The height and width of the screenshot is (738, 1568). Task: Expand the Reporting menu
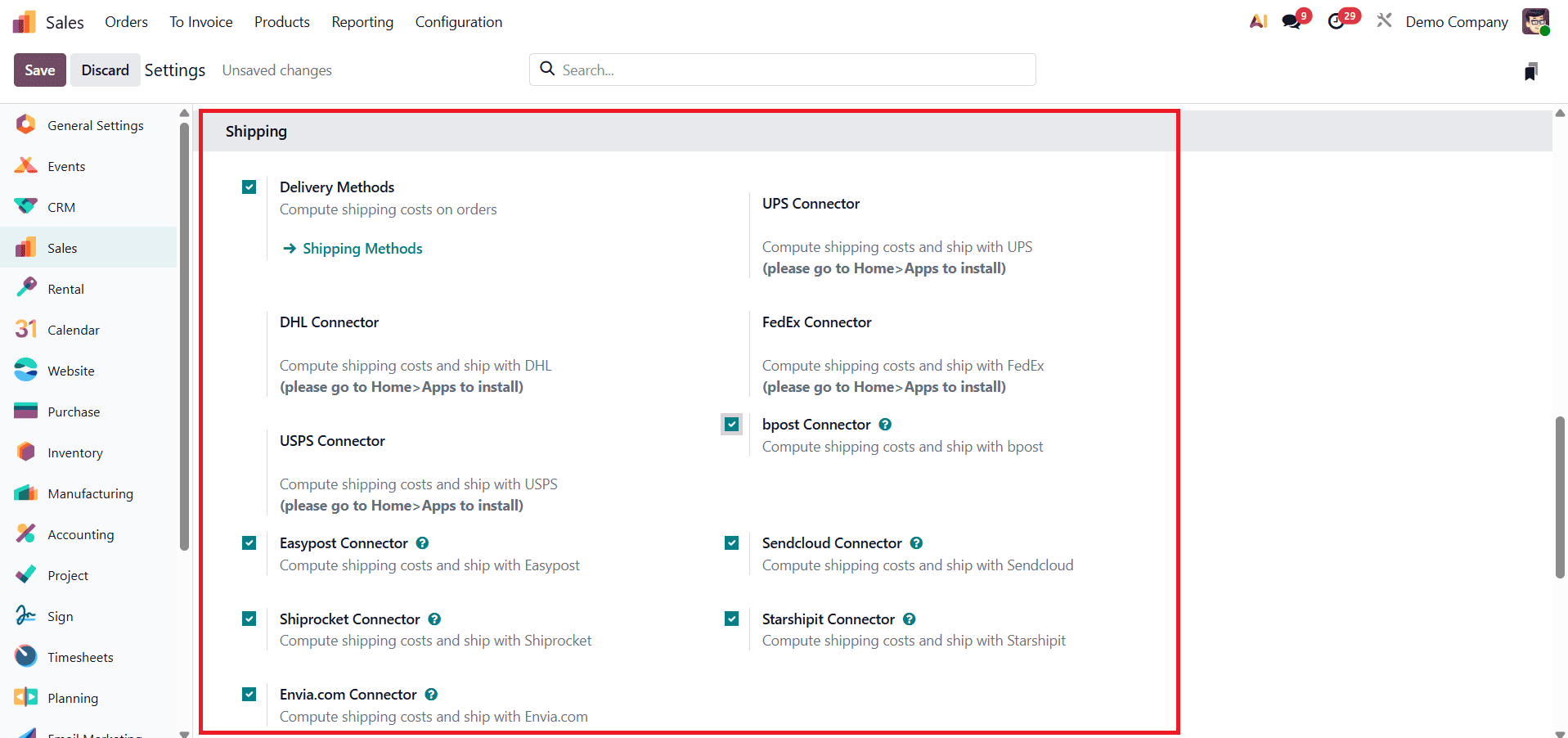coord(362,22)
